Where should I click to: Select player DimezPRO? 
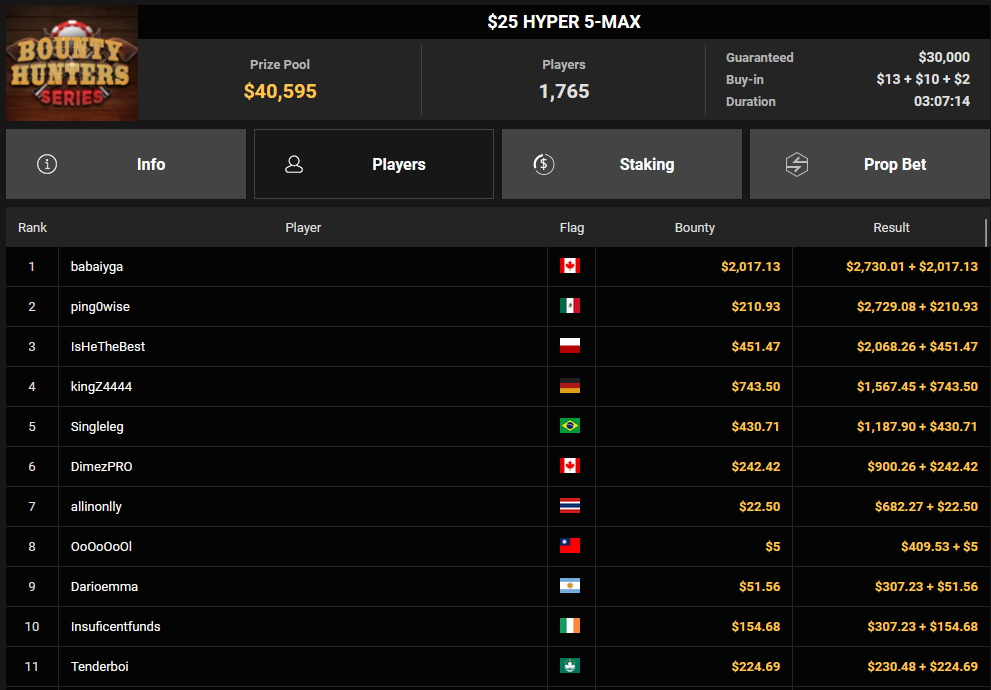tap(101, 466)
